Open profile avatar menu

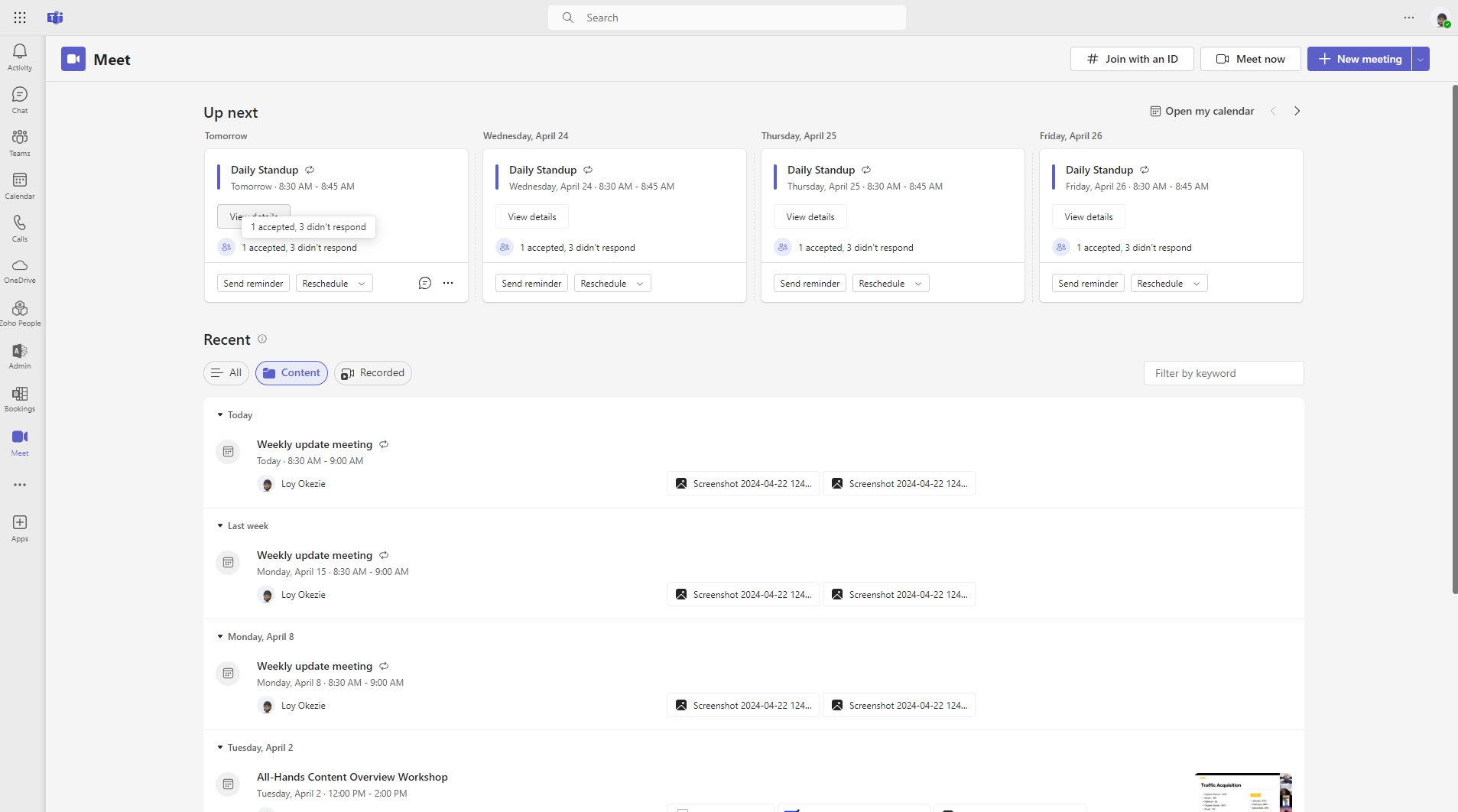coord(1441,18)
